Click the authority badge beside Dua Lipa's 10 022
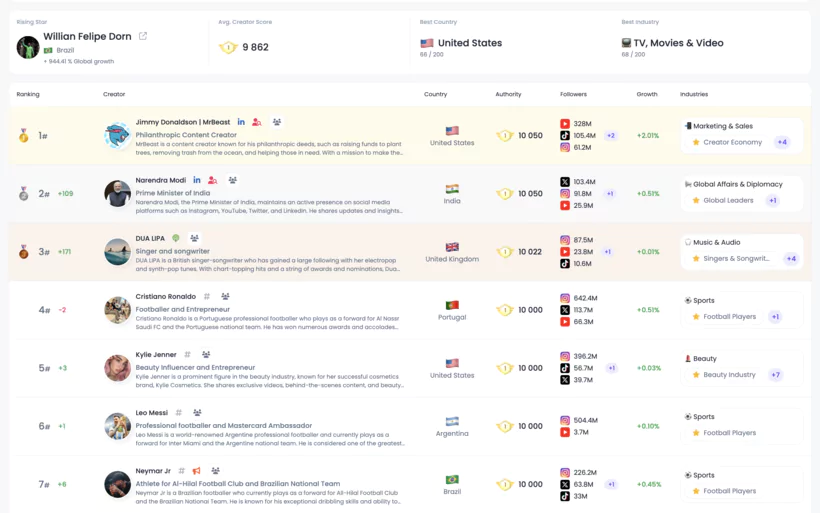Image resolution: width=820 pixels, height=513 pixels. (x=505, y=252)
